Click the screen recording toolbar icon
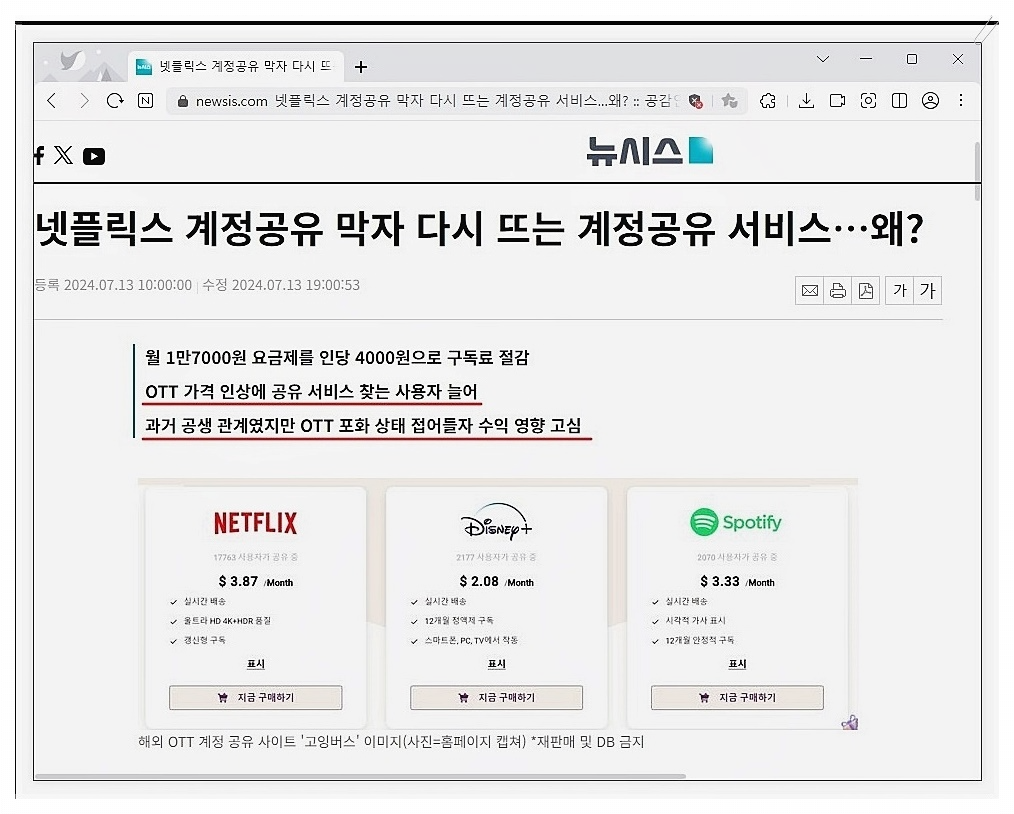 click(x=837, y=101)
